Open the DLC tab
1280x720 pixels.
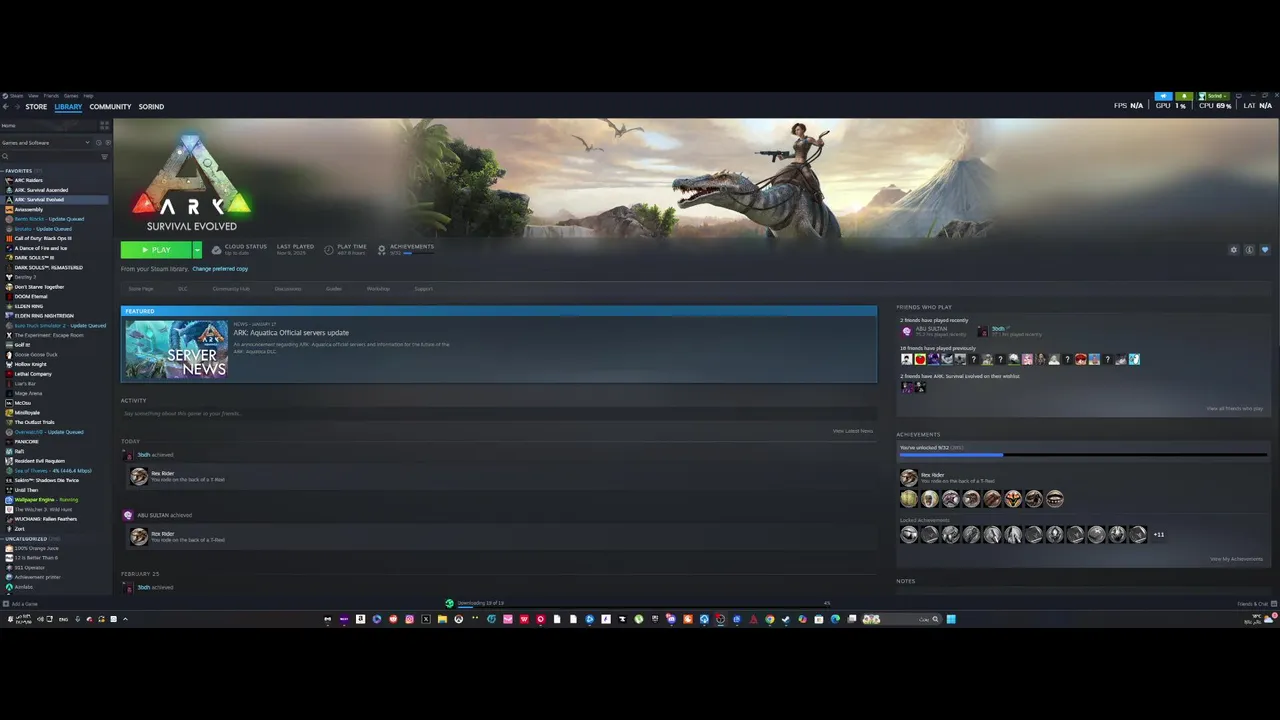click(x=183, y=289)
